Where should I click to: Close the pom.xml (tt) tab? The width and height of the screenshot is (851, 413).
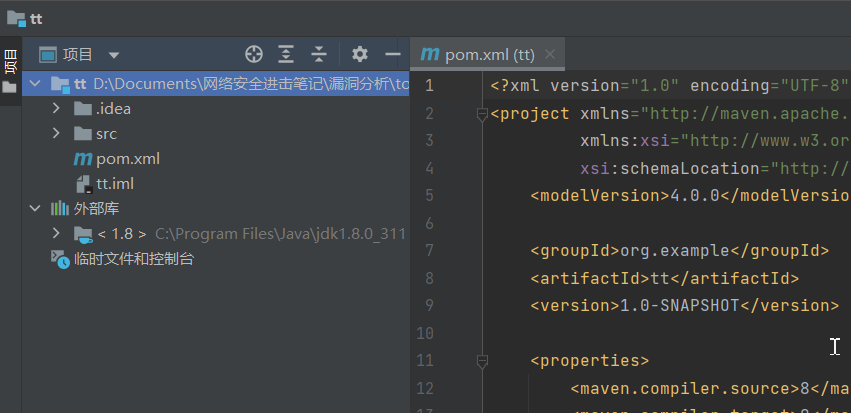(x=550, y=54)
